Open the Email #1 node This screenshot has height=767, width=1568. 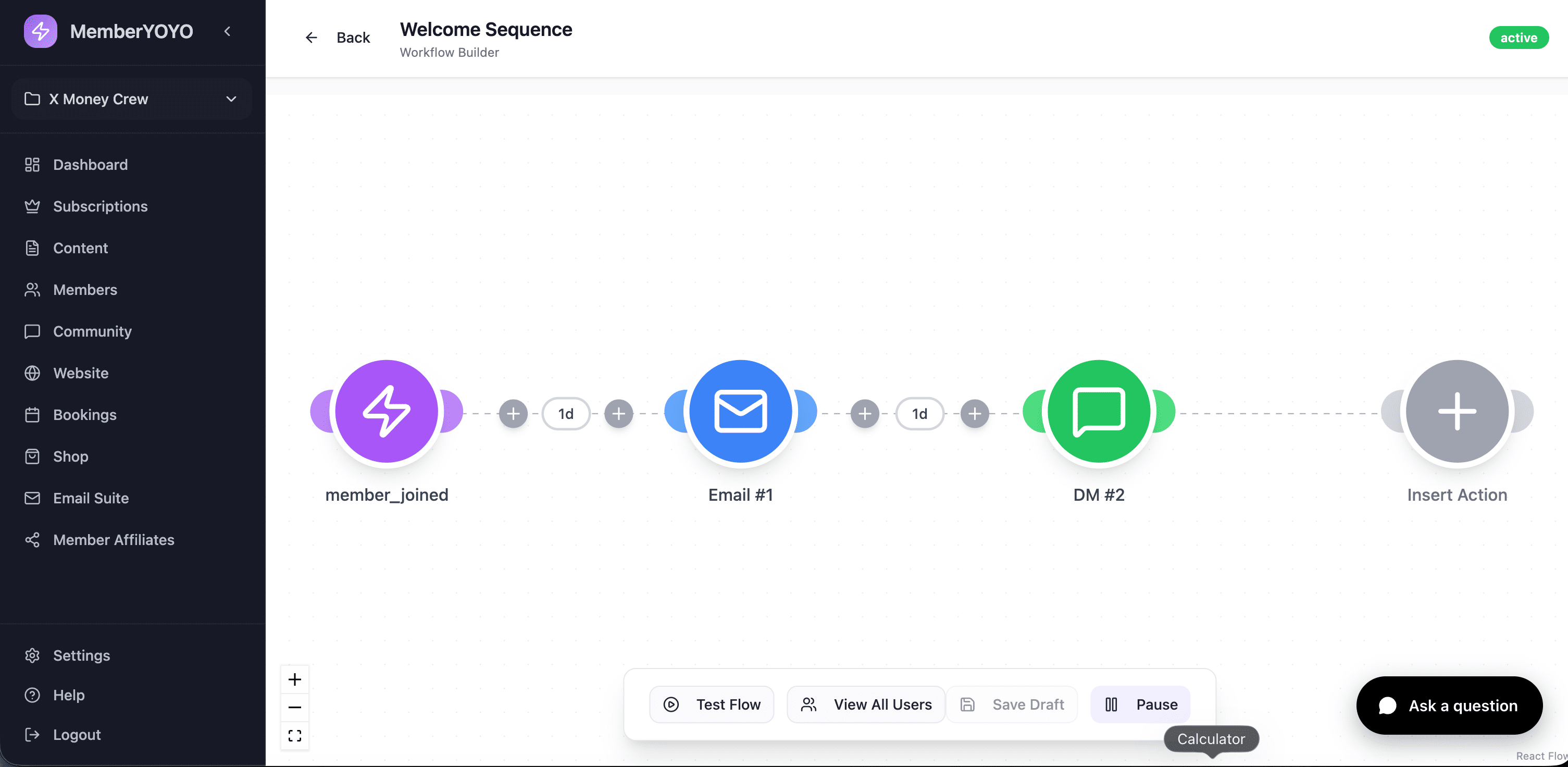740,412
